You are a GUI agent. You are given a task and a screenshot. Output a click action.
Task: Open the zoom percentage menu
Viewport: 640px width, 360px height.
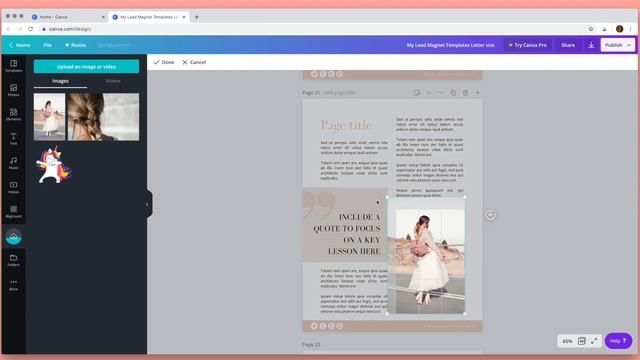567,341
